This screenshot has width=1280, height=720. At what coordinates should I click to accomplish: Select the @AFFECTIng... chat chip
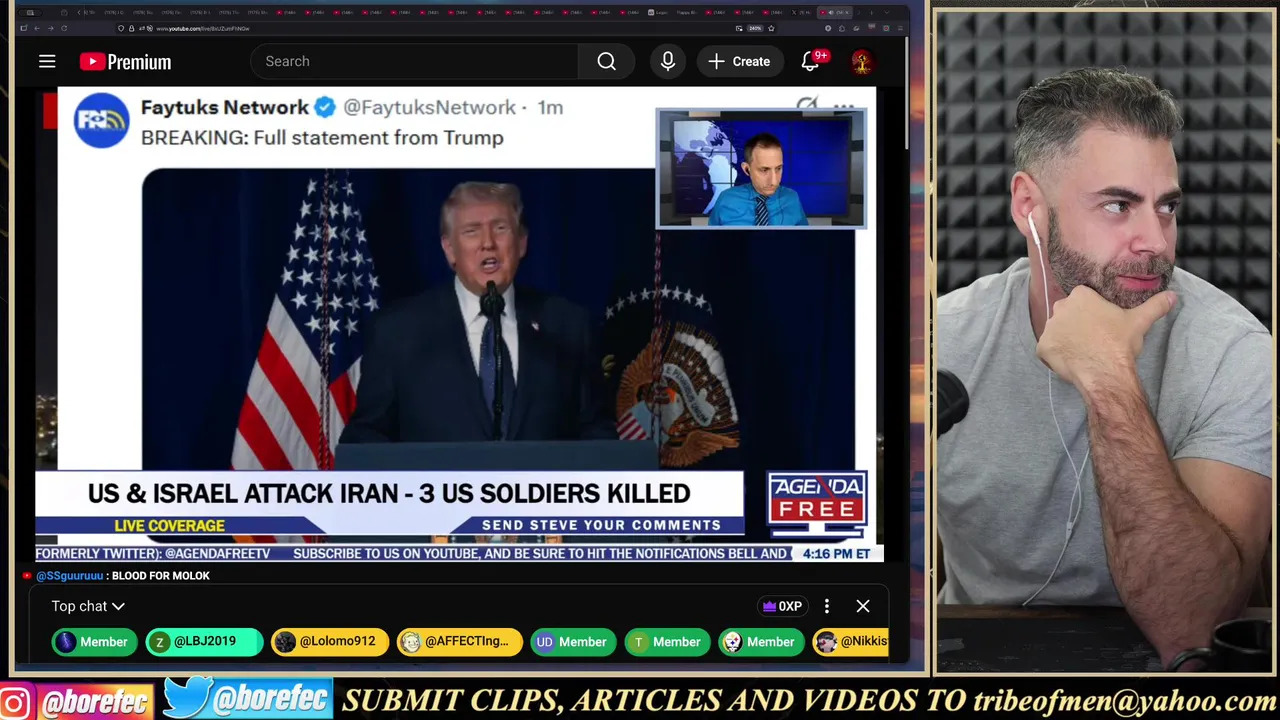(x=458, y=642)
